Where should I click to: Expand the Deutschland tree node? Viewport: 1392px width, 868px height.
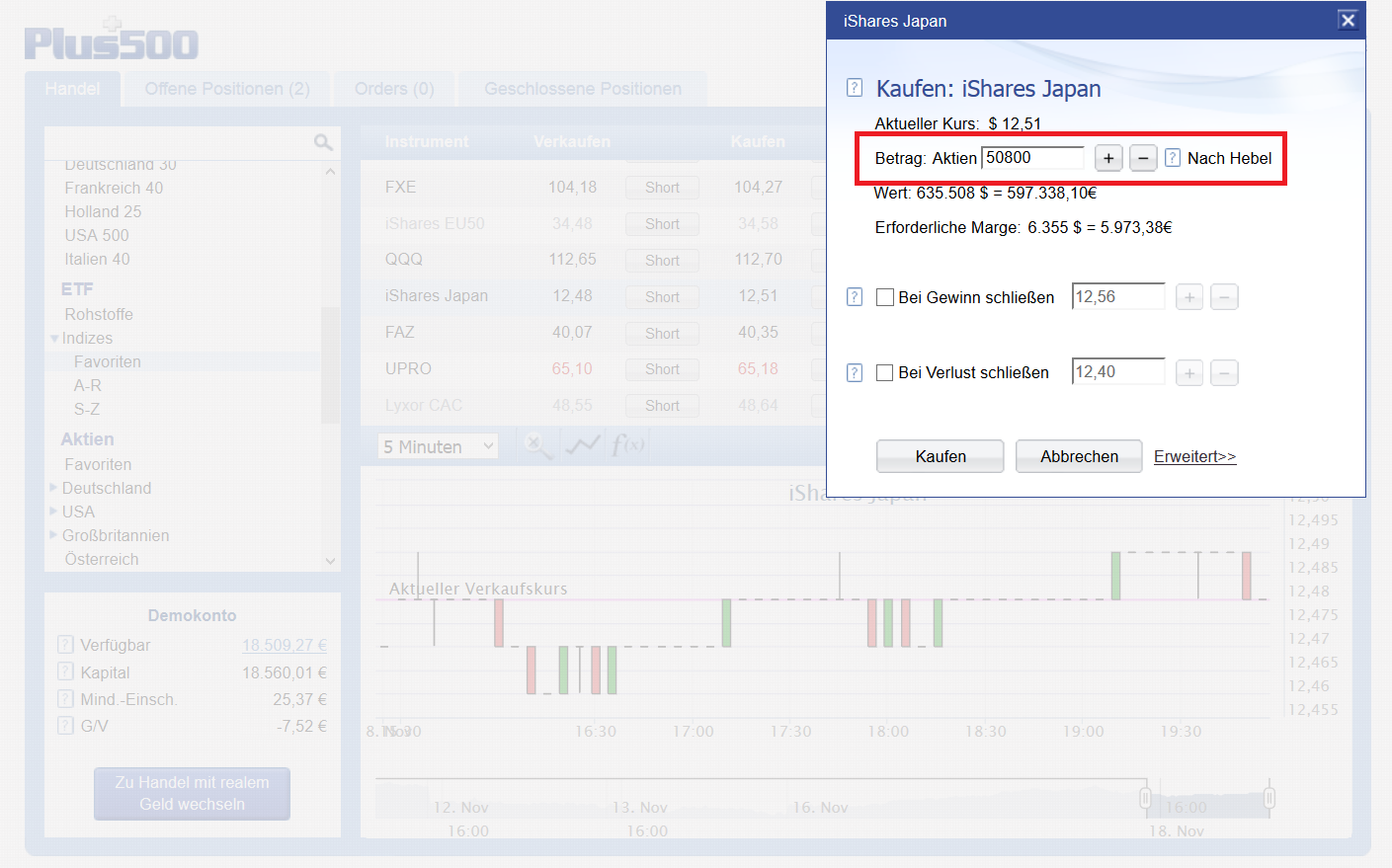click(x=53, y=487)
